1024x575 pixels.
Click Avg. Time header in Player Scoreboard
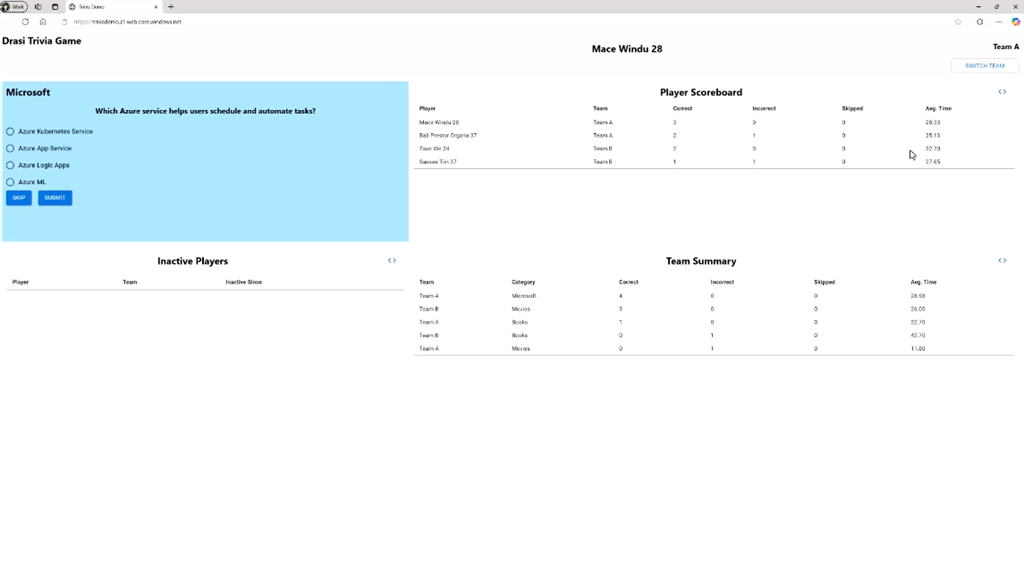938,108
